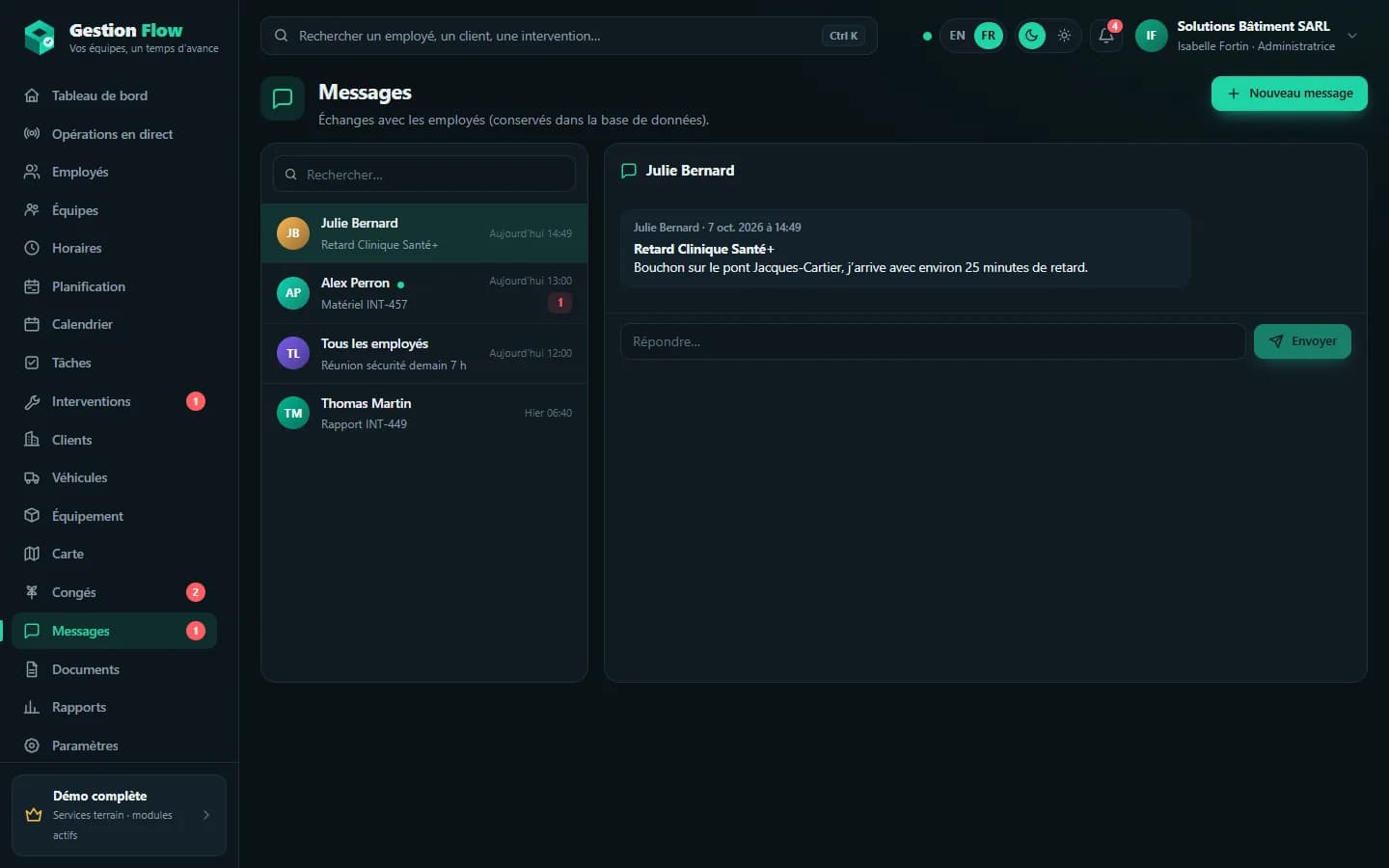The height and width of the screenshot is (868, 1389).
Task: Open the Documents section
Action: click(x=114, y=669)
